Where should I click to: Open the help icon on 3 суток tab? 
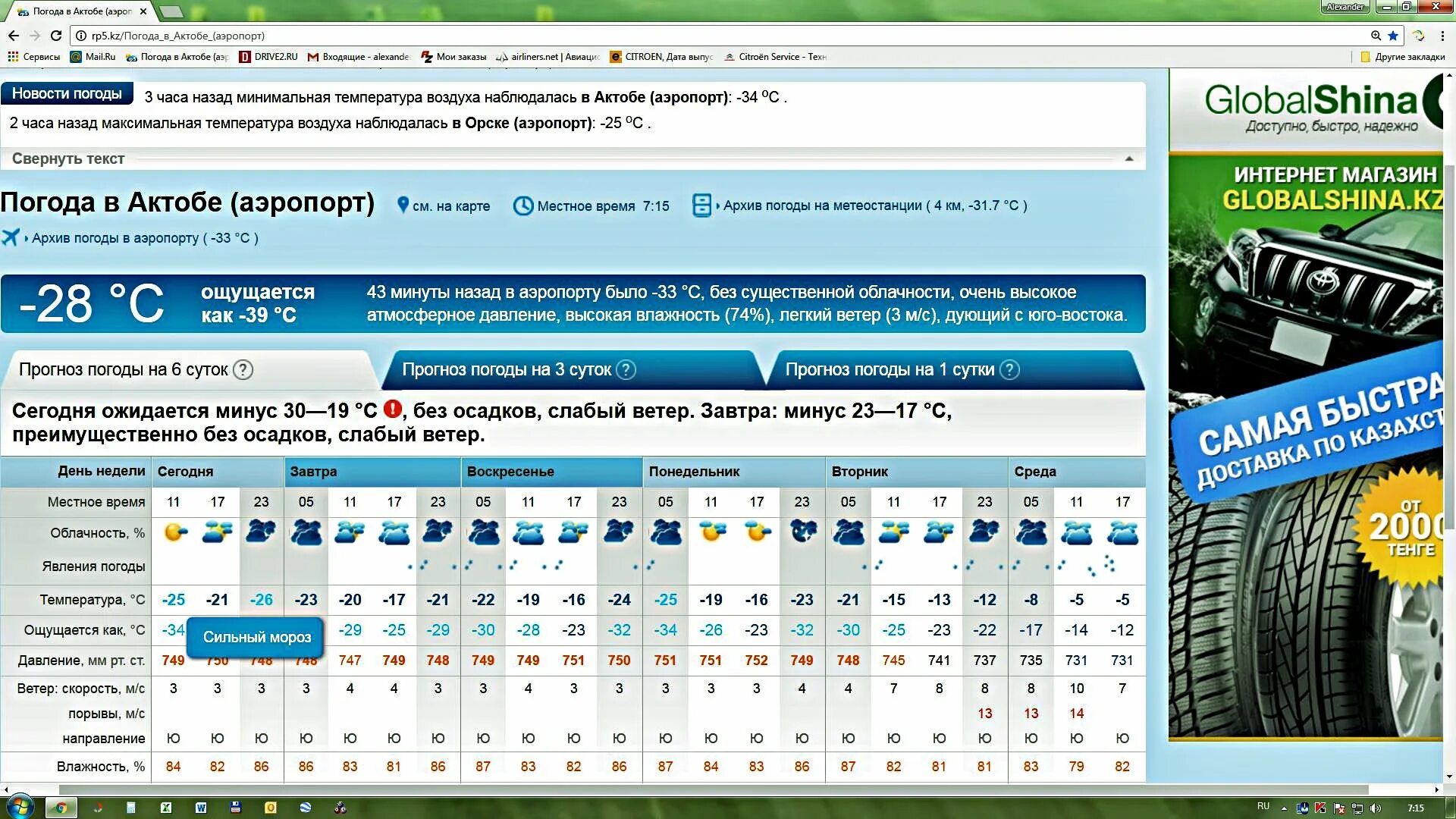pyautogui.click(x=626, y=370)
